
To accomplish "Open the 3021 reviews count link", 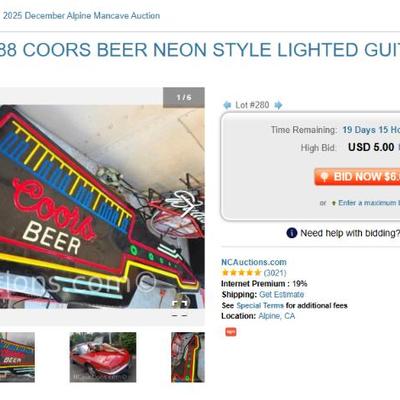I will pyautogui.click(x=275, y=273).
